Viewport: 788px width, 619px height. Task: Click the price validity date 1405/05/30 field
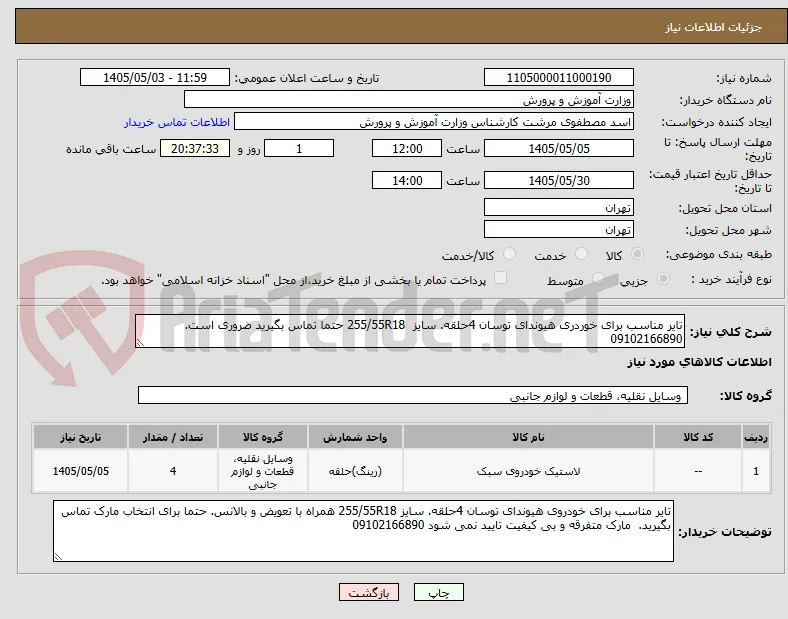coord(558,180)
